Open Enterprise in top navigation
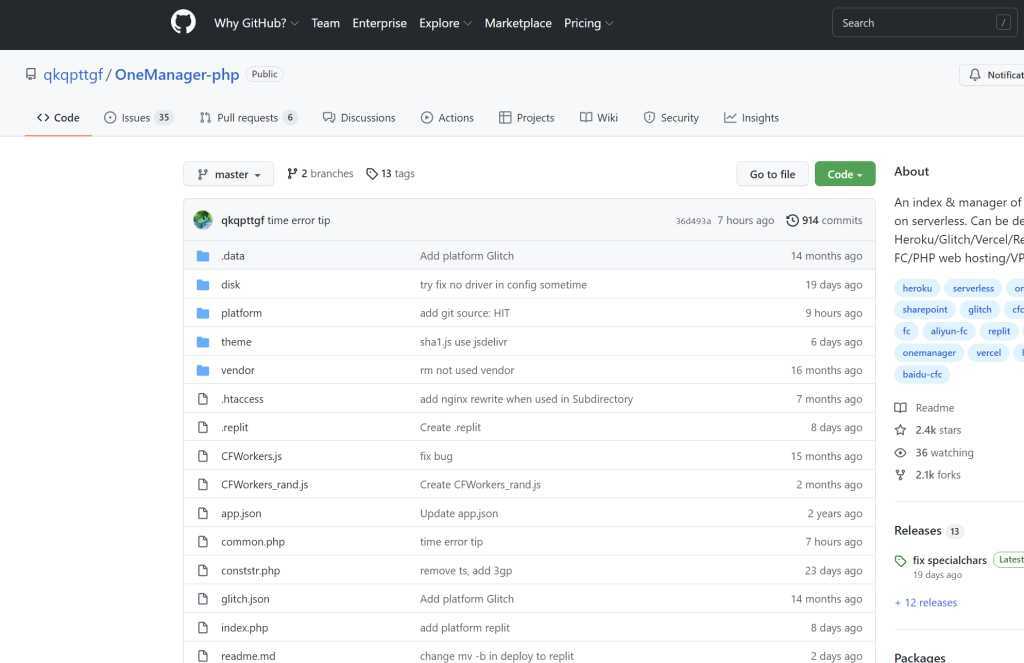 [x=379, y=23]
